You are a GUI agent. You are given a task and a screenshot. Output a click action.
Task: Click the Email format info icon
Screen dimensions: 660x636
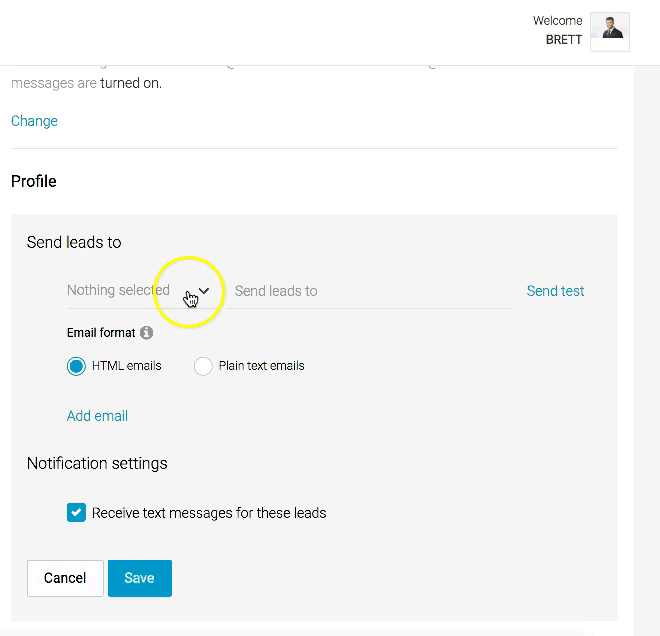146,333
